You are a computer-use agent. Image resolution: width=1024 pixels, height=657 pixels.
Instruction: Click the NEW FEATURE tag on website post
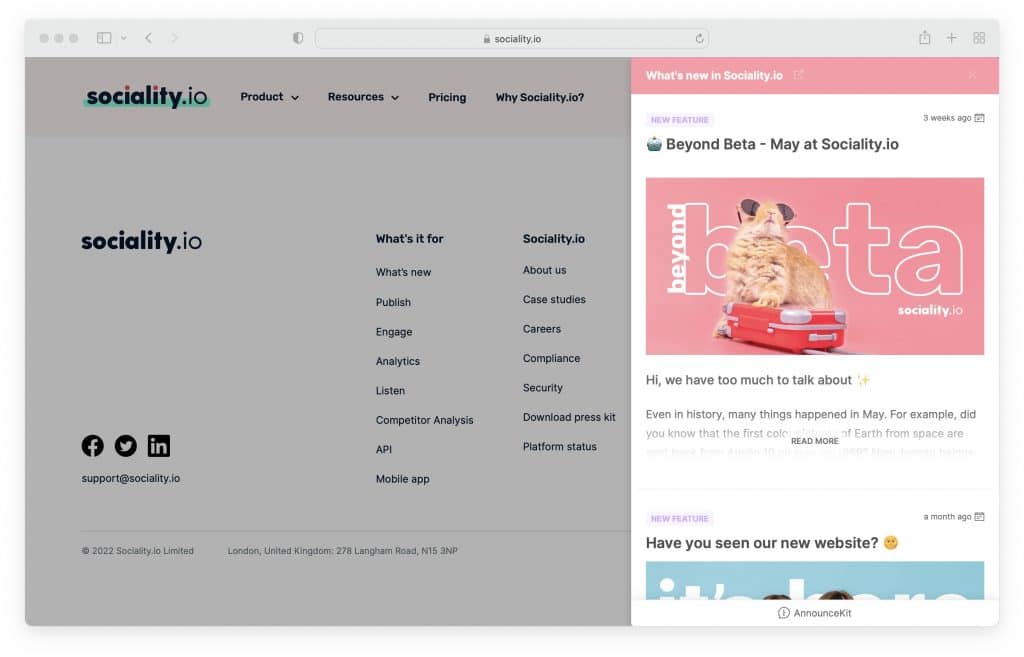679,519
